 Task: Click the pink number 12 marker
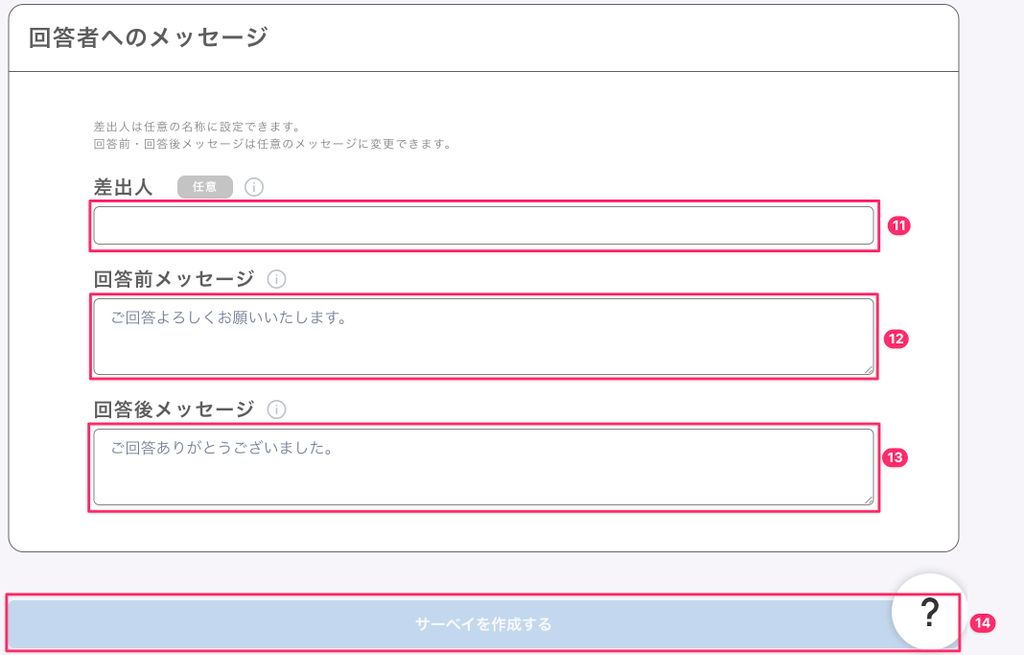click(896, 339)
